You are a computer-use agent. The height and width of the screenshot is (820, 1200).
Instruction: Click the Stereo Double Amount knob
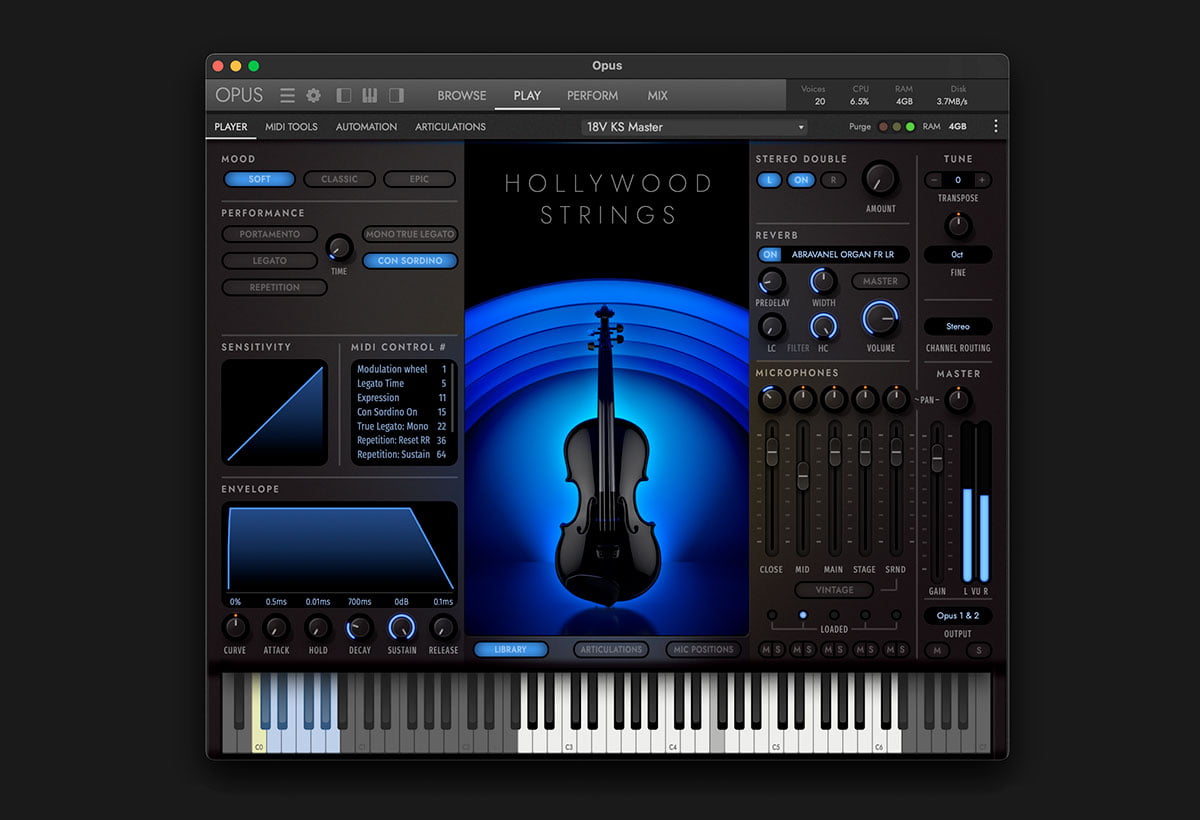[881, 179]
